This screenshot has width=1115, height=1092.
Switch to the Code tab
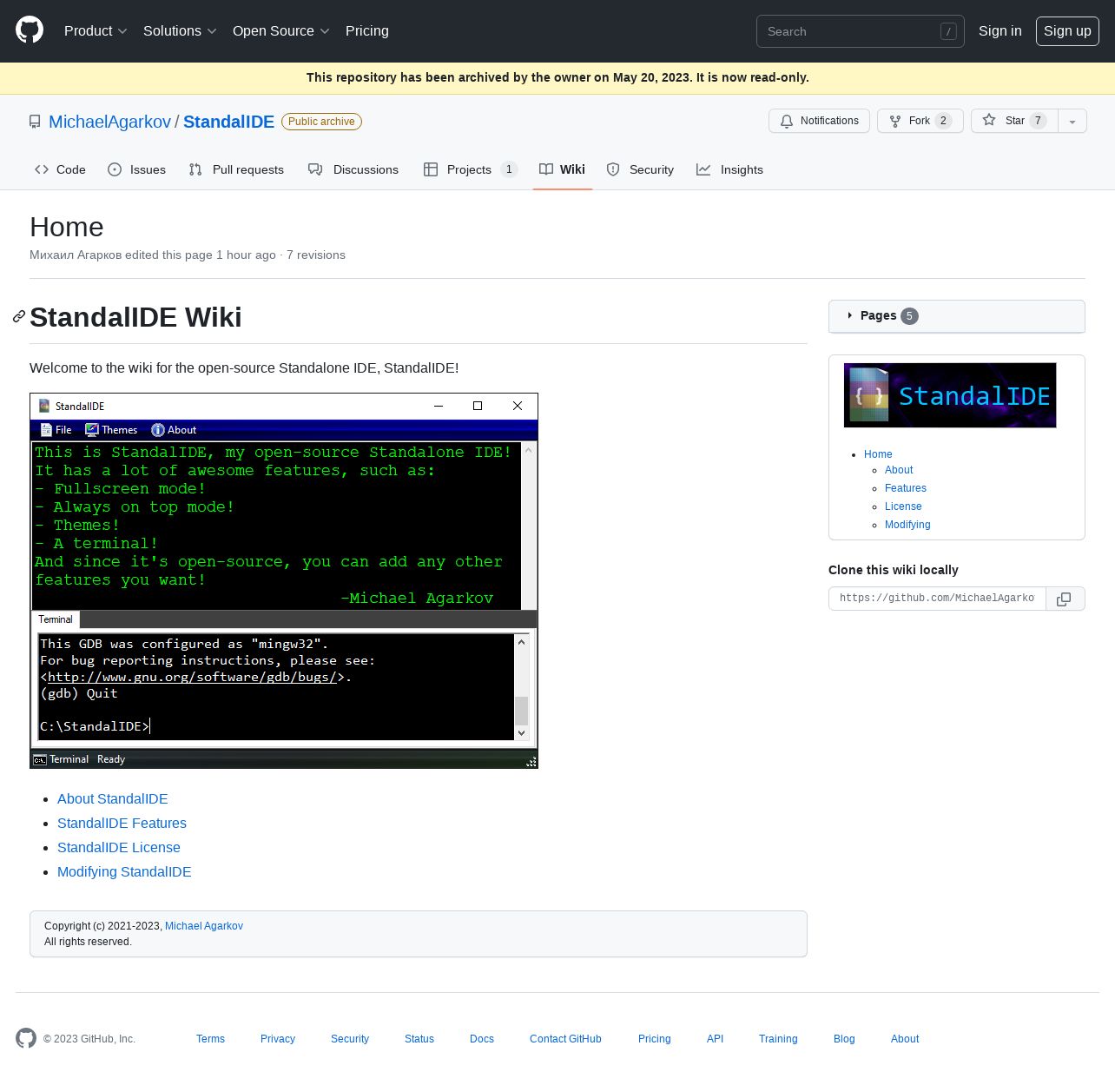tap(60, 169)
